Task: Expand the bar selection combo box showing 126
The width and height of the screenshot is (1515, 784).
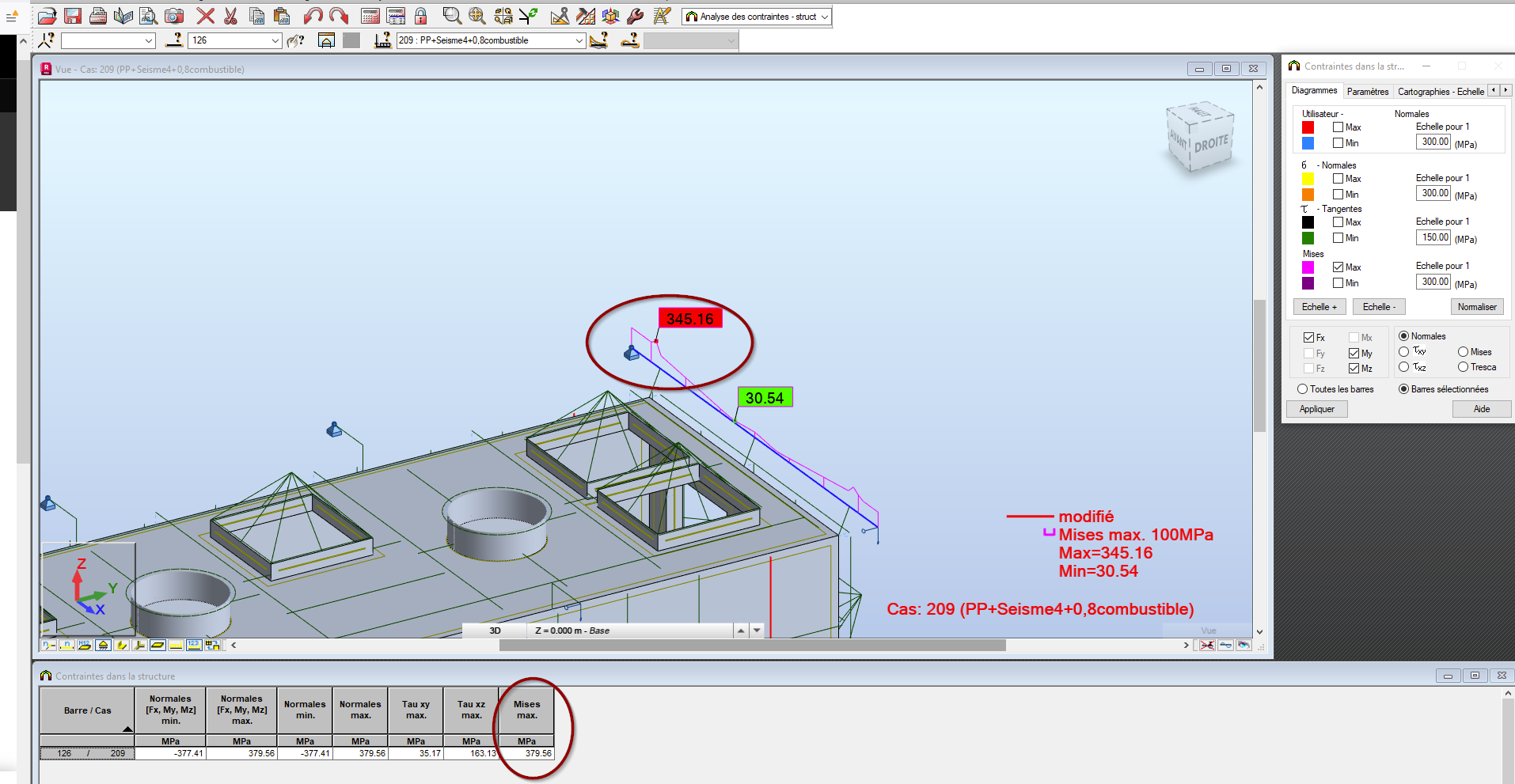Action: pyautogui.click(x=276, y=40)
